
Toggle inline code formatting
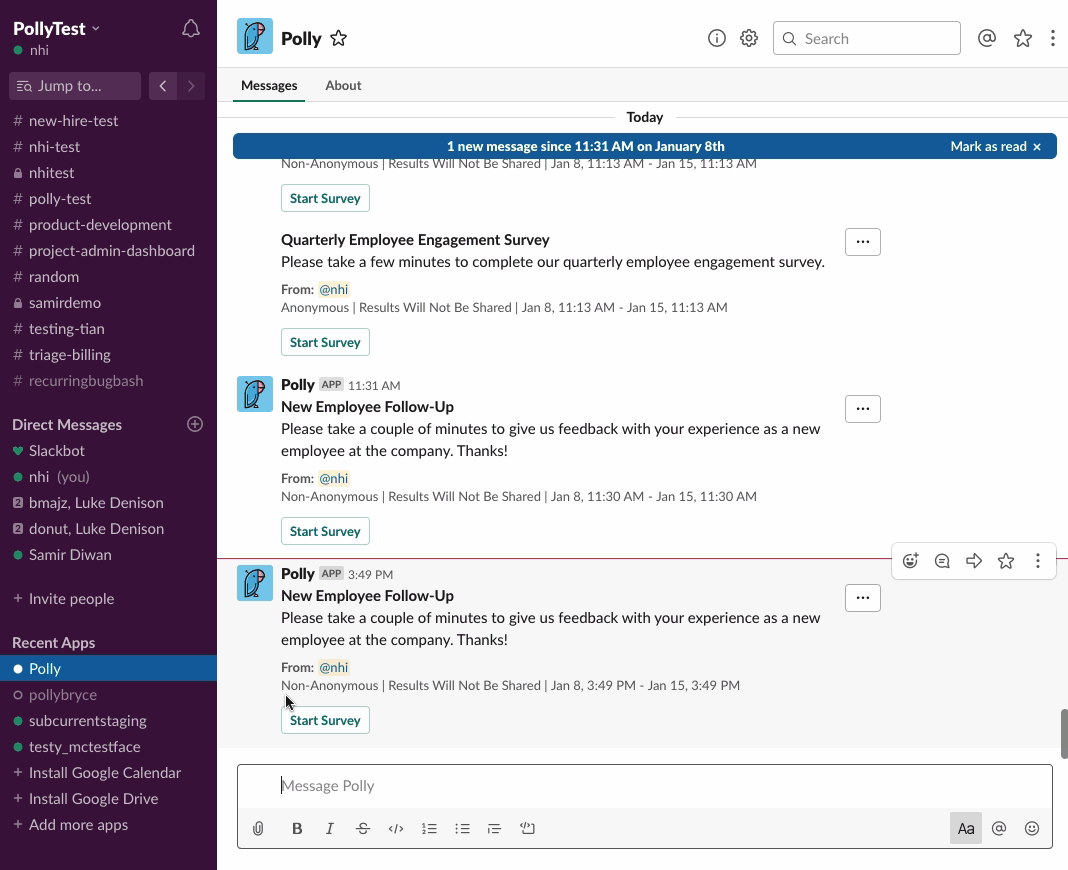click(396, 828)
